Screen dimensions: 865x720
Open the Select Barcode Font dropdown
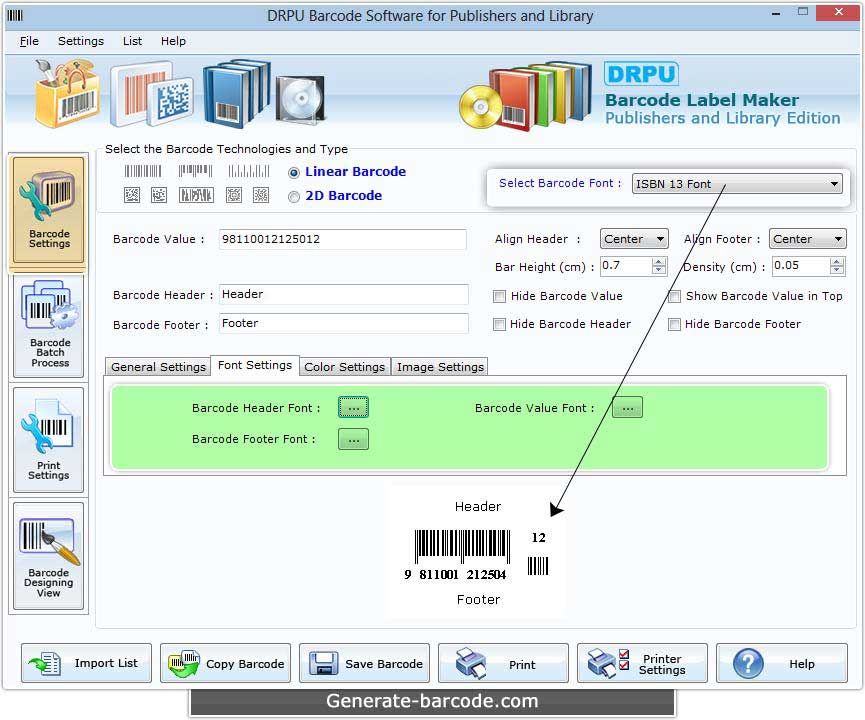[x=737, y=184]
